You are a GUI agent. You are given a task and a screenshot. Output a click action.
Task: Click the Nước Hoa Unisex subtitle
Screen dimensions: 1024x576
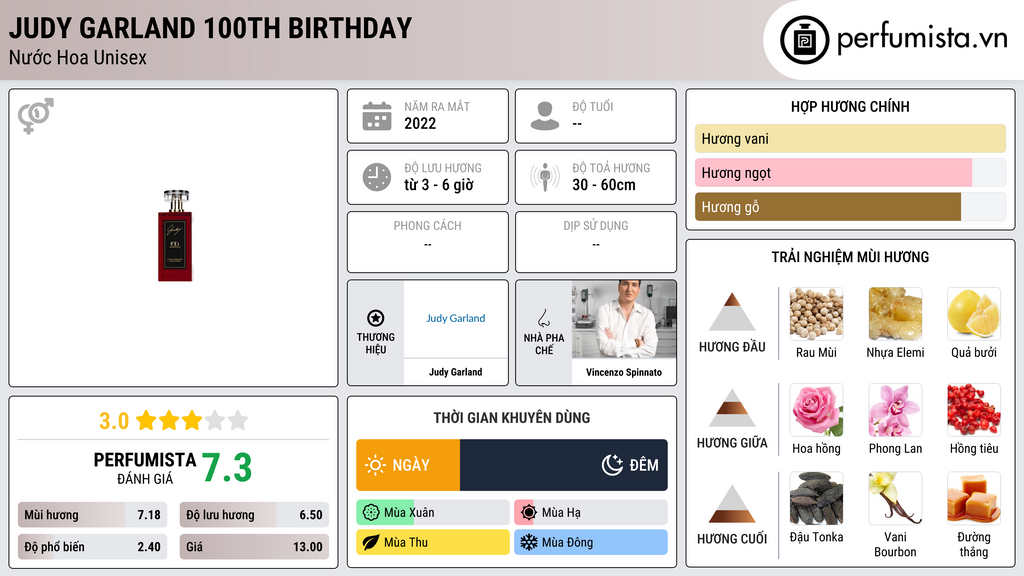click(x=78, y=57)
